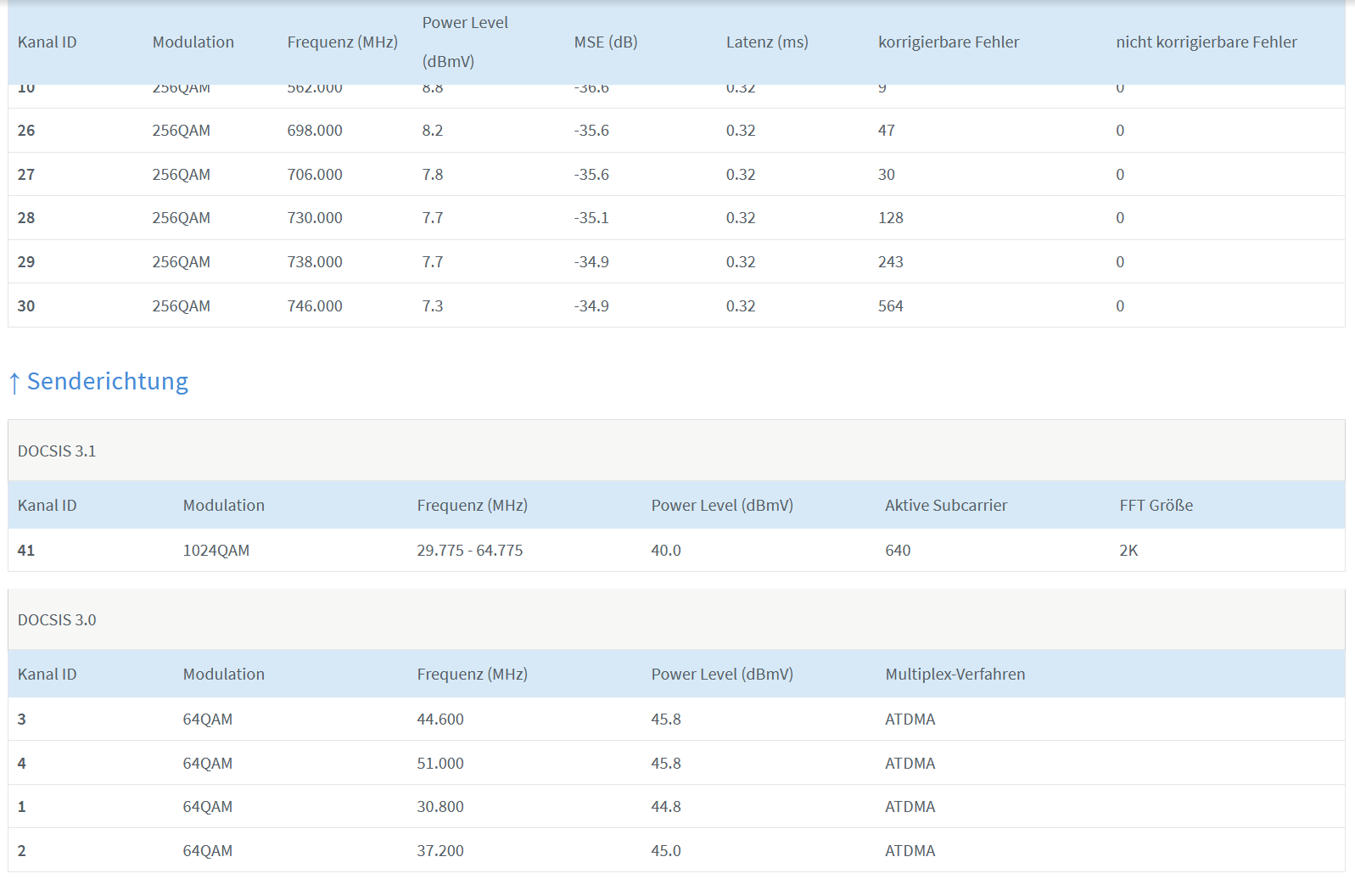1355x896 pixels.
Task: Click frequency value 730.000
Action: (x=315, y=218)
